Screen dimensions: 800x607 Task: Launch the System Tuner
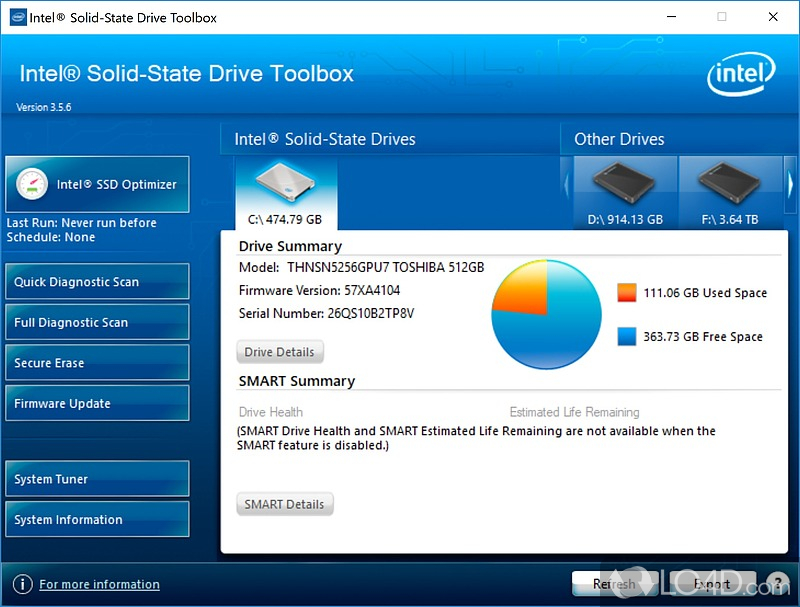click(97, 479)
